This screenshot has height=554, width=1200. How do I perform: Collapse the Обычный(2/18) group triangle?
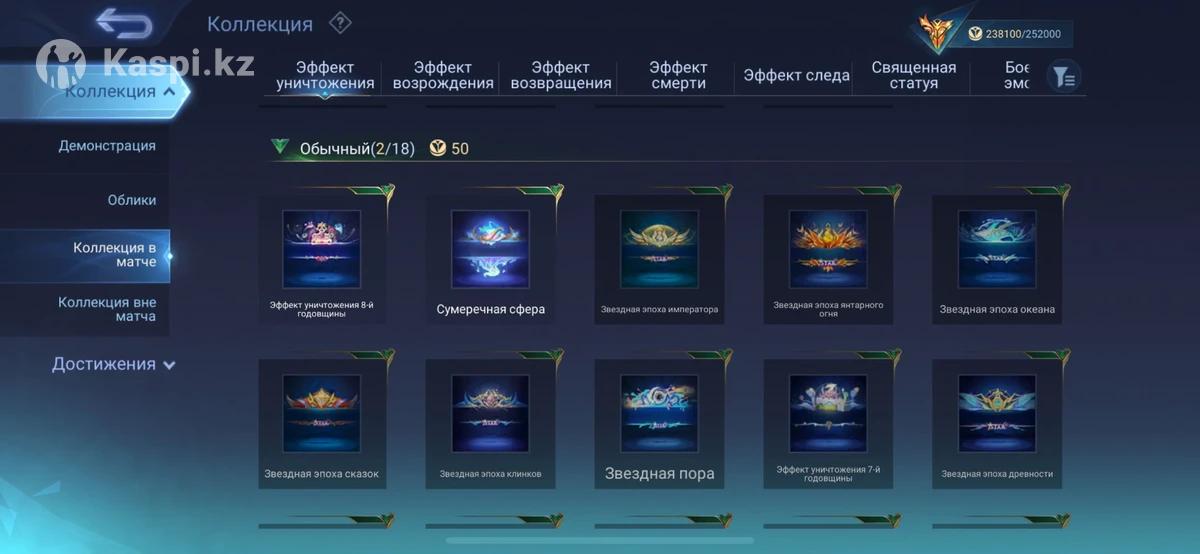[281, 147]
